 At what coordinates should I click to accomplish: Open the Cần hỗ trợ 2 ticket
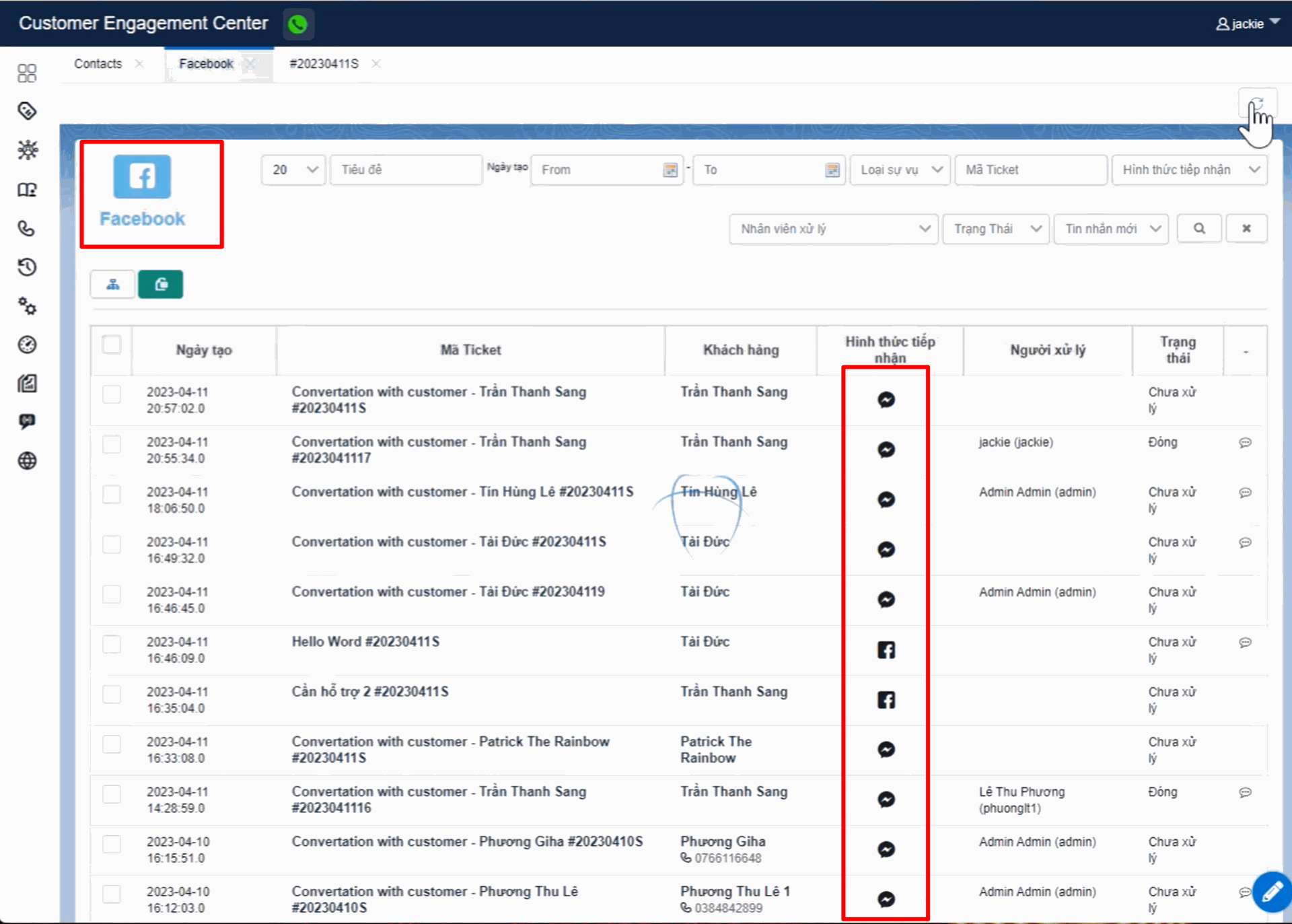click(x=370, y=692)
